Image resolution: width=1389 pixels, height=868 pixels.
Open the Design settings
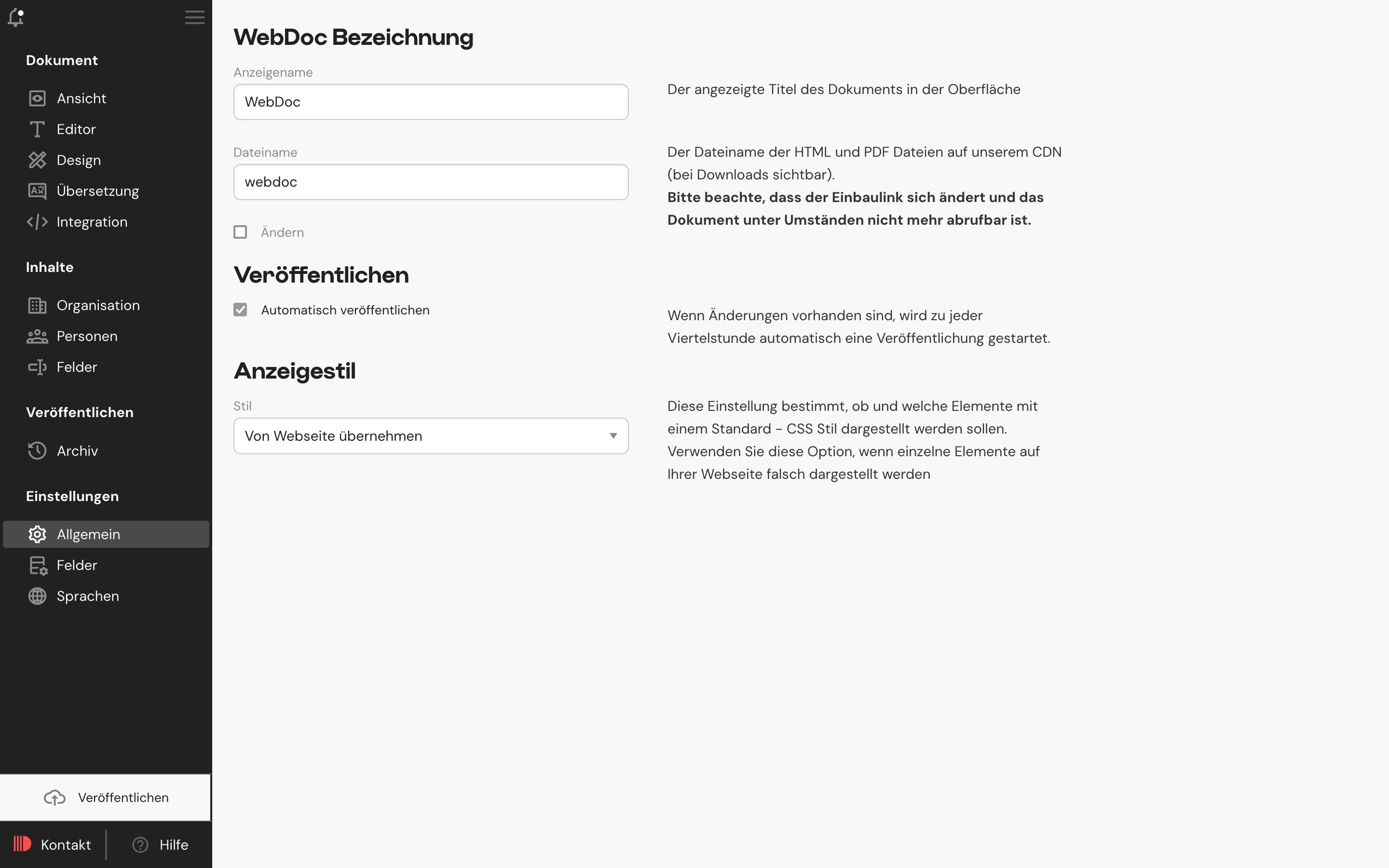click(79, 160)
